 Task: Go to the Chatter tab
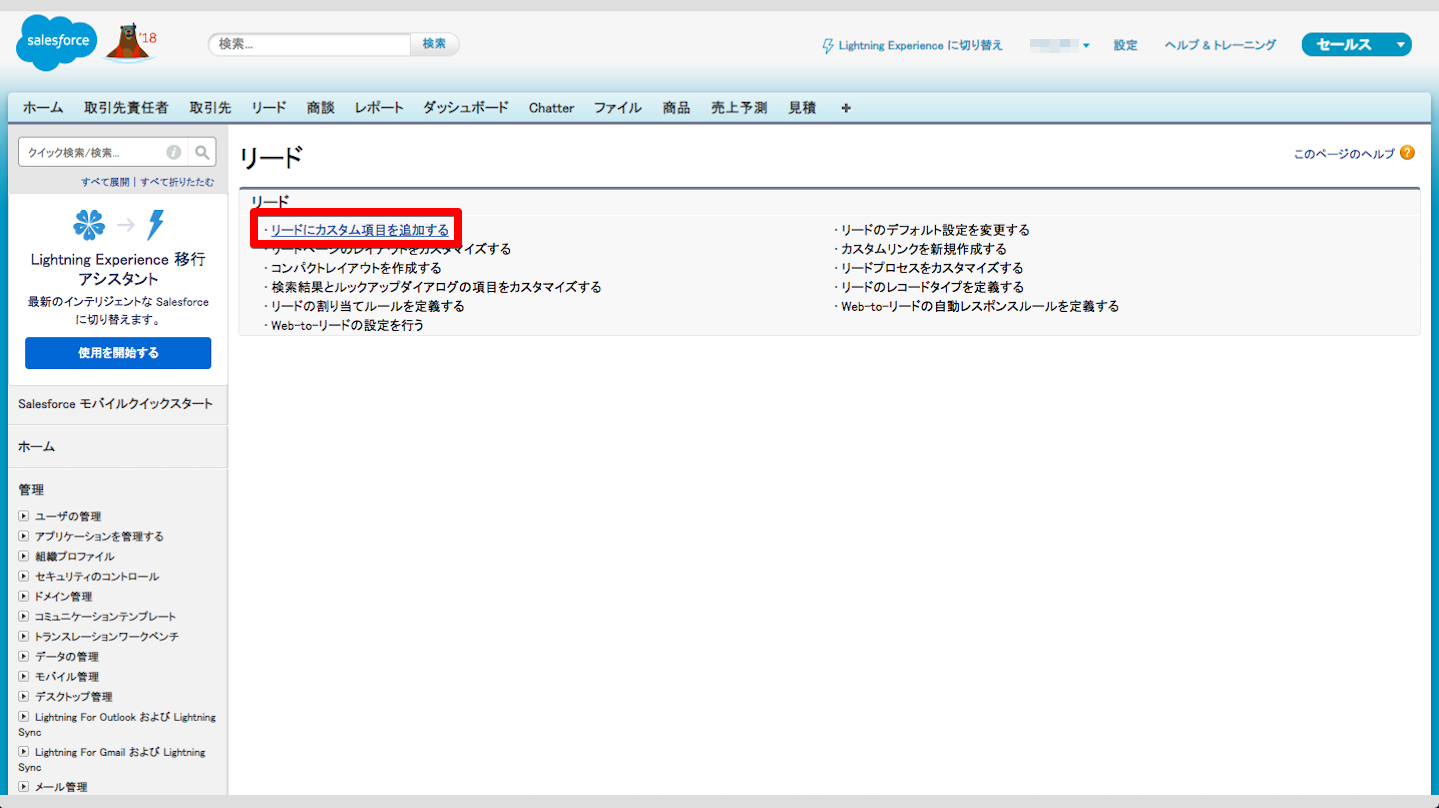click(551, 108)
